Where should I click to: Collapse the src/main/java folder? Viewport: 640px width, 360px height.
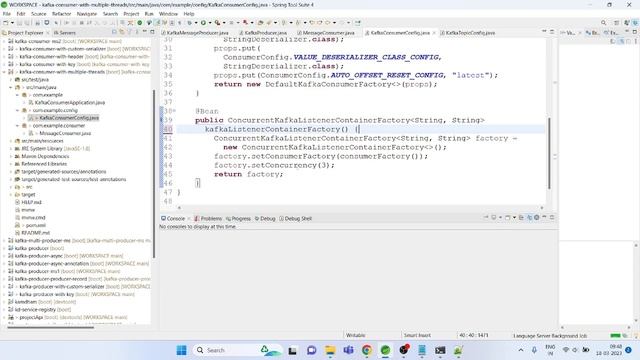point(11,87)
